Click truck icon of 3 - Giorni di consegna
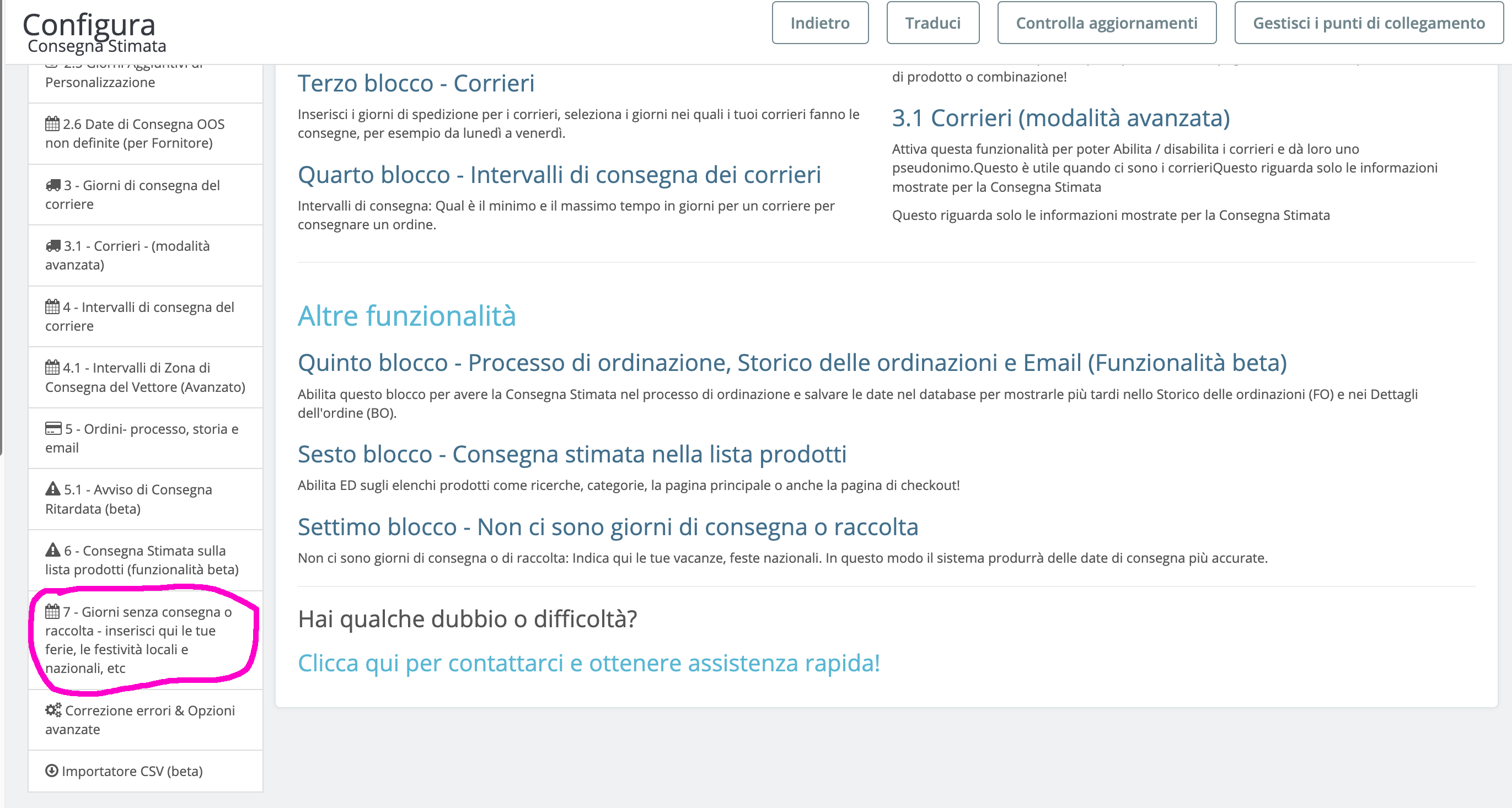Image resolution: width=1512 pixels, height=808 pixels. [x=53, y=185]
